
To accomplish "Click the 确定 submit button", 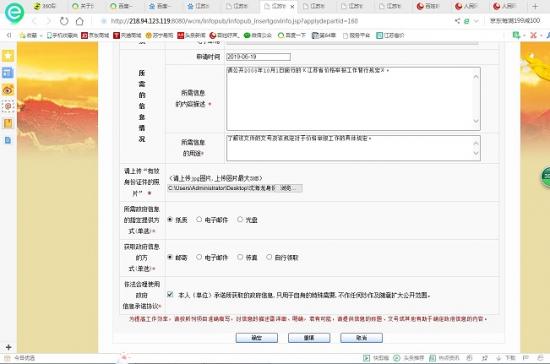I will click(257, 338).
